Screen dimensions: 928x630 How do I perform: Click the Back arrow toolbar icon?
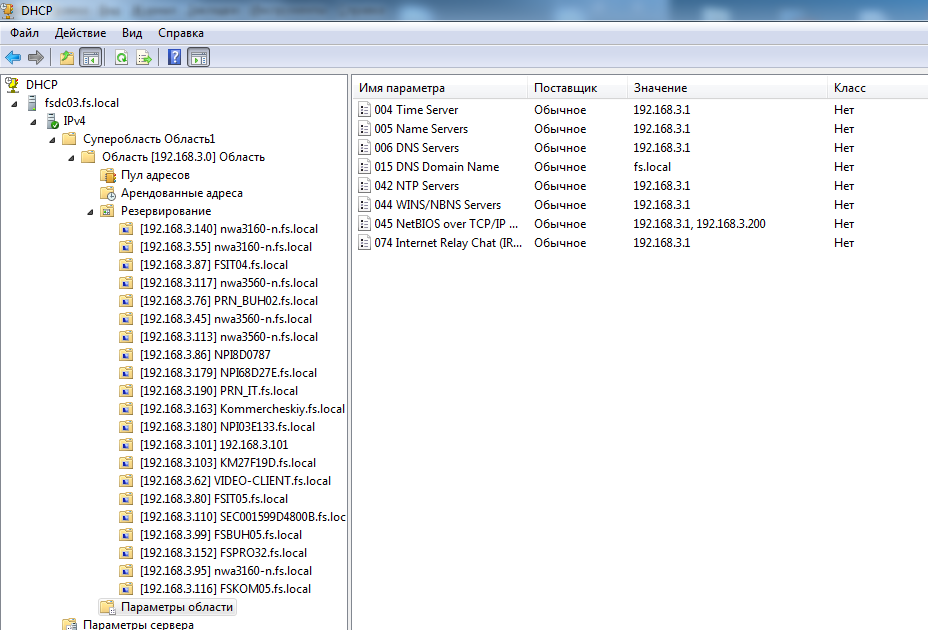[13, 57]
